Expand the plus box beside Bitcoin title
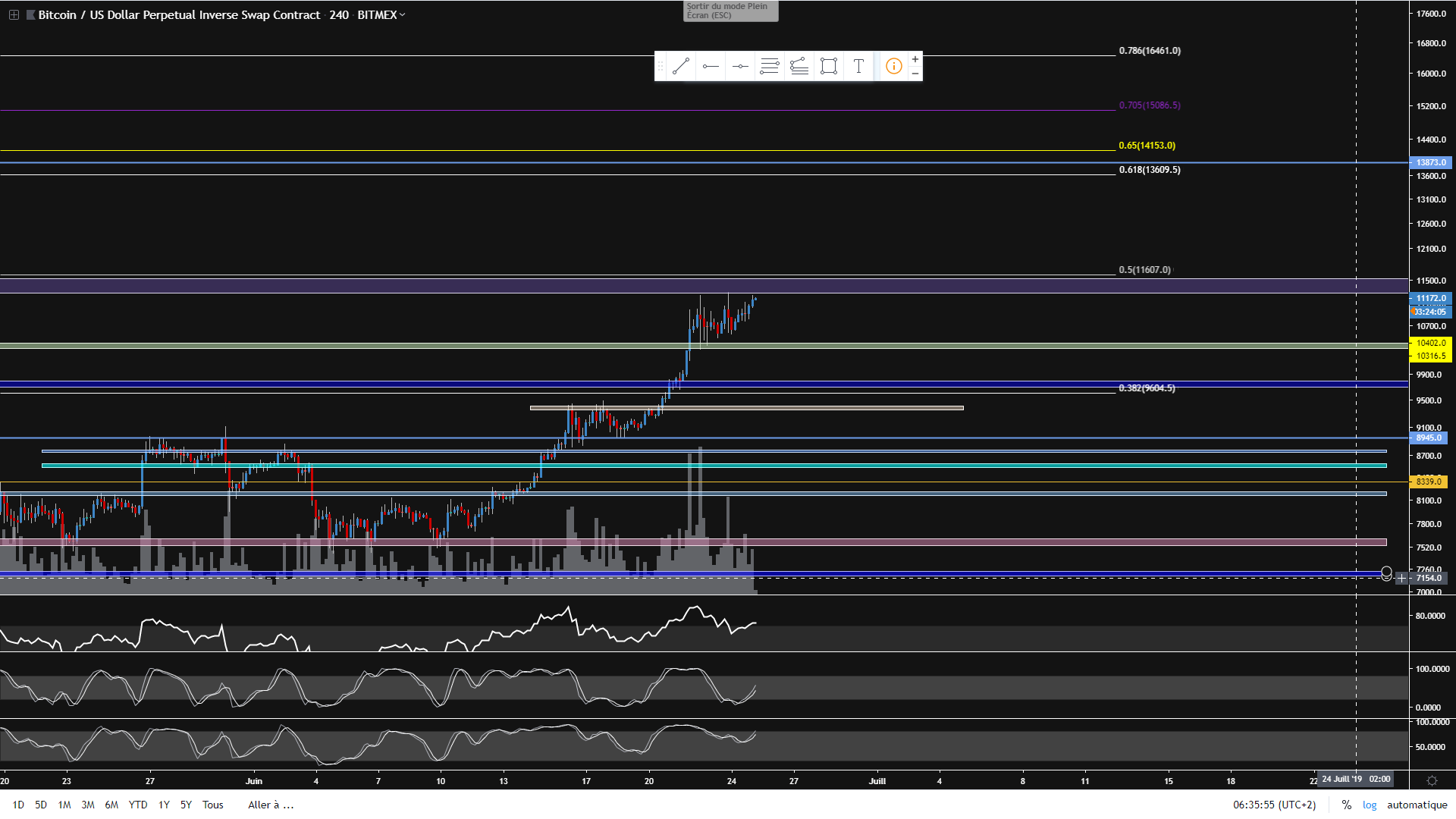The height and width of the screenshot is (819, 1456). (14, 14)
